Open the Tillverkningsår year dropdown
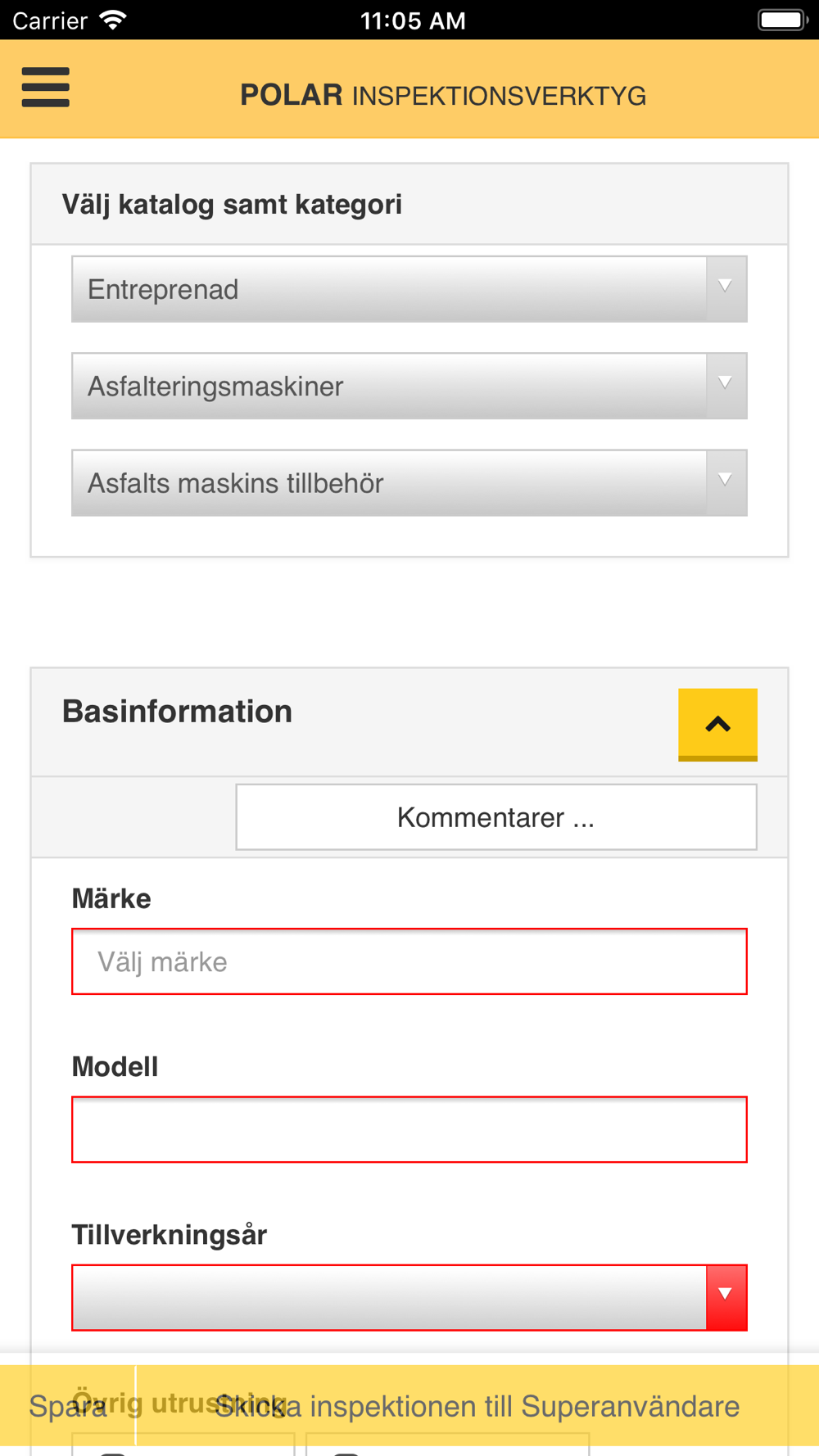The width and height of the screenshot is (819, 1456). (x=409, y=1297)
